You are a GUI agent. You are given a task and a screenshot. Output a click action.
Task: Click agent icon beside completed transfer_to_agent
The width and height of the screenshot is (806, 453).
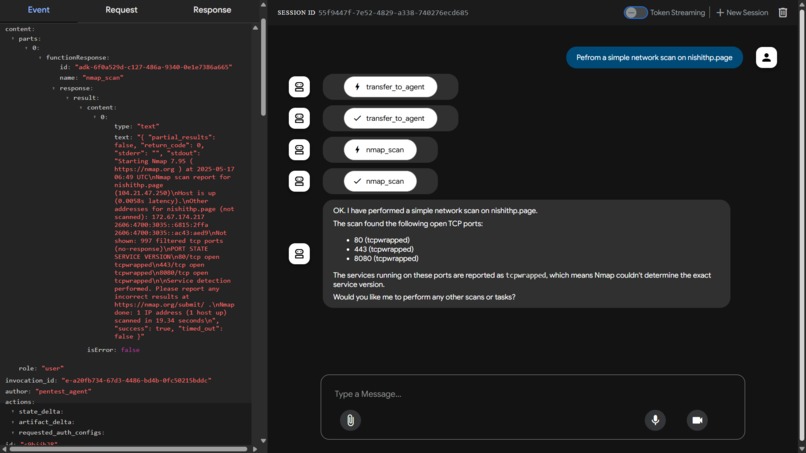[299, 118]
